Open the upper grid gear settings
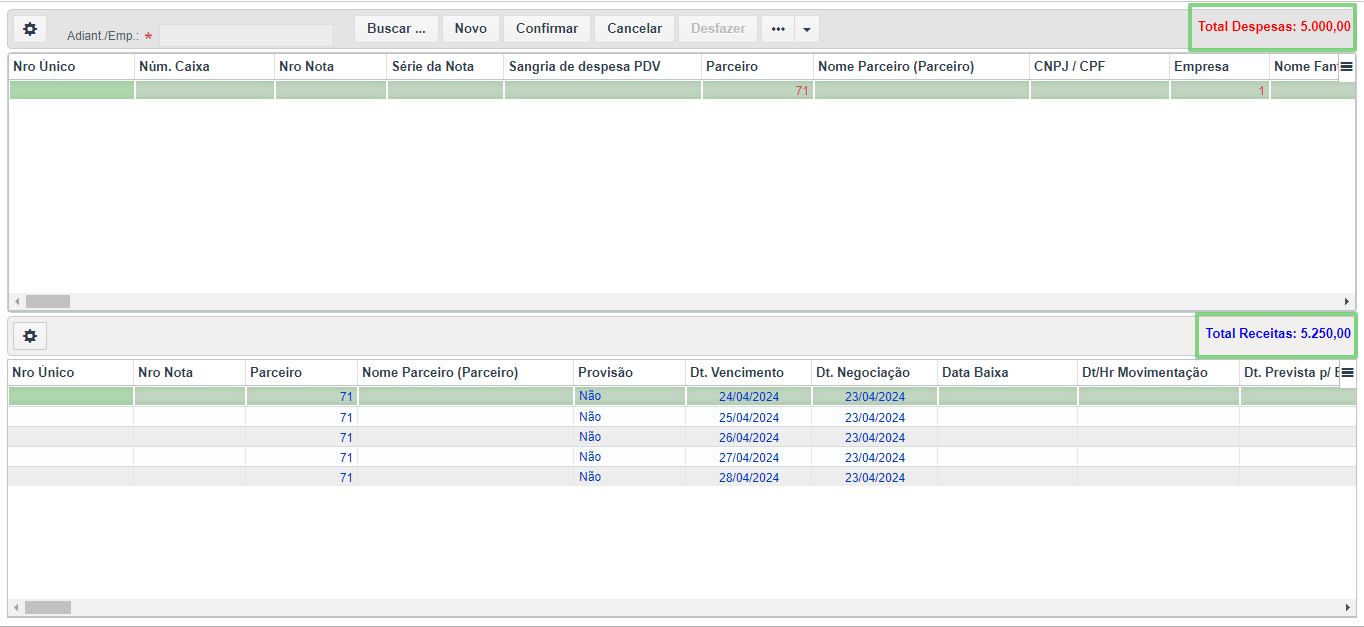 click(30, 29)
